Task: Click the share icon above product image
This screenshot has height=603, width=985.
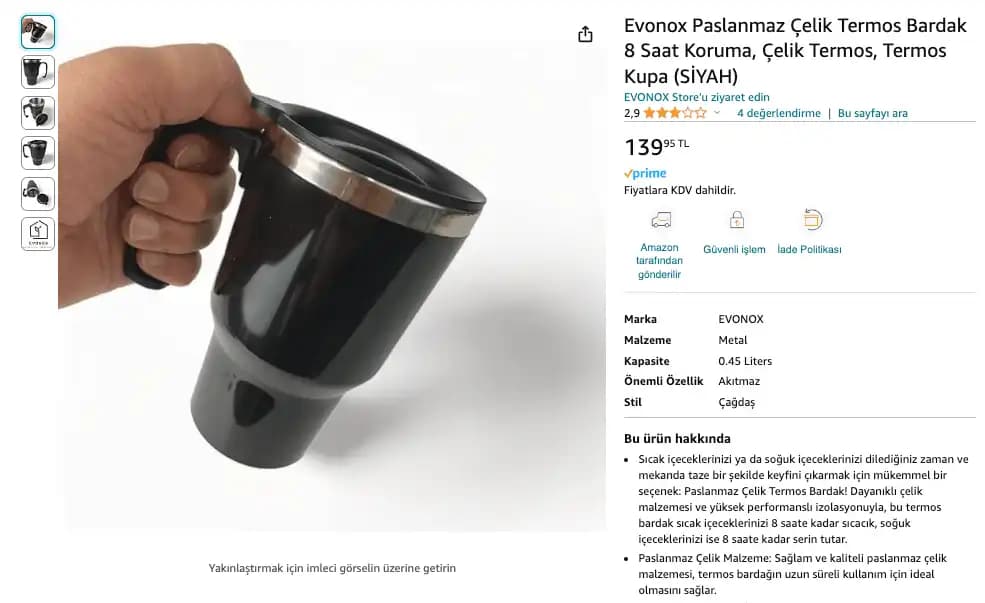Action: (585, 34)
